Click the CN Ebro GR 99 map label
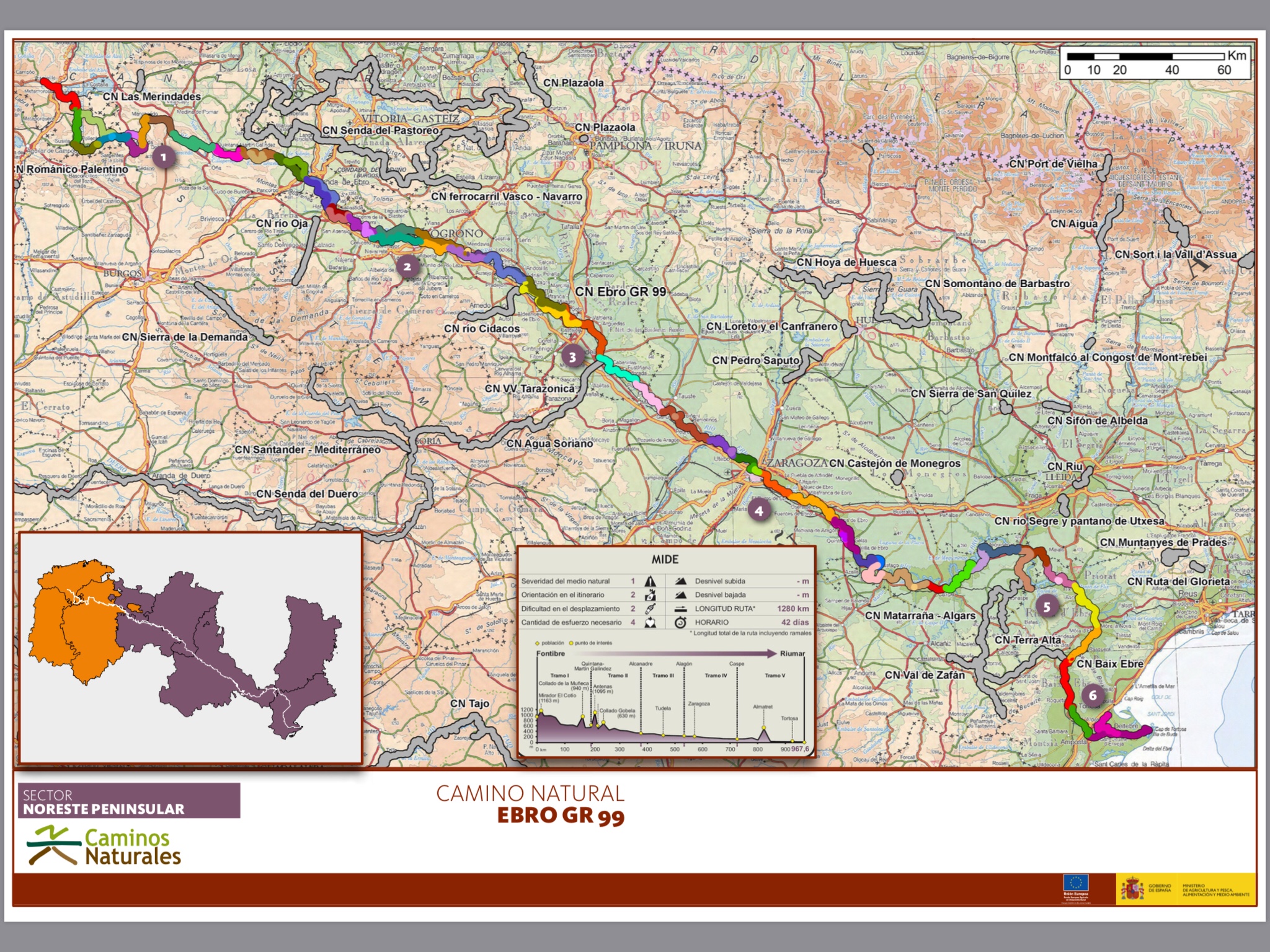This screenshot has width=1270, height=952. point(620,291)
